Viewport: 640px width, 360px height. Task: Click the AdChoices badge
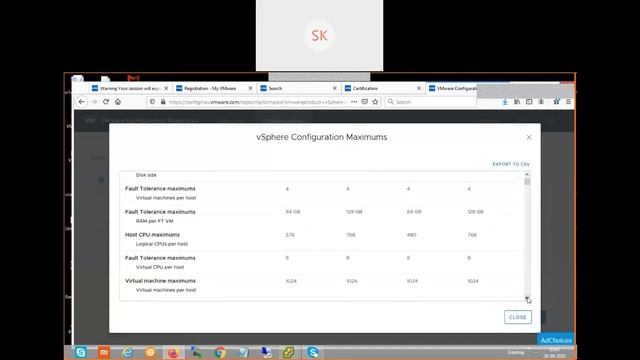(x=556, y=340)
